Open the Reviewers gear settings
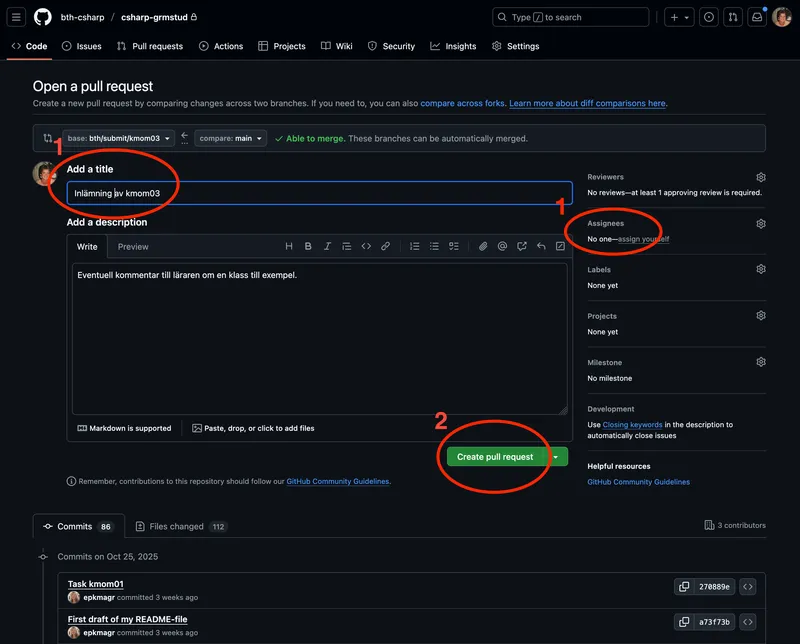Viewport: 800px width, 644px height. (x=760, y=177)
